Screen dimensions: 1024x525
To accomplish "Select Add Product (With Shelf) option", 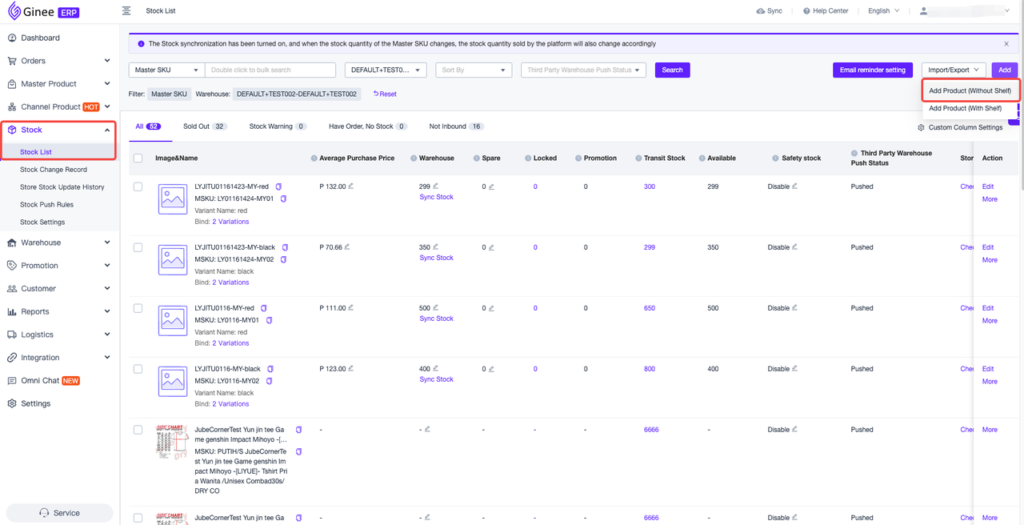I will (965, 108).
